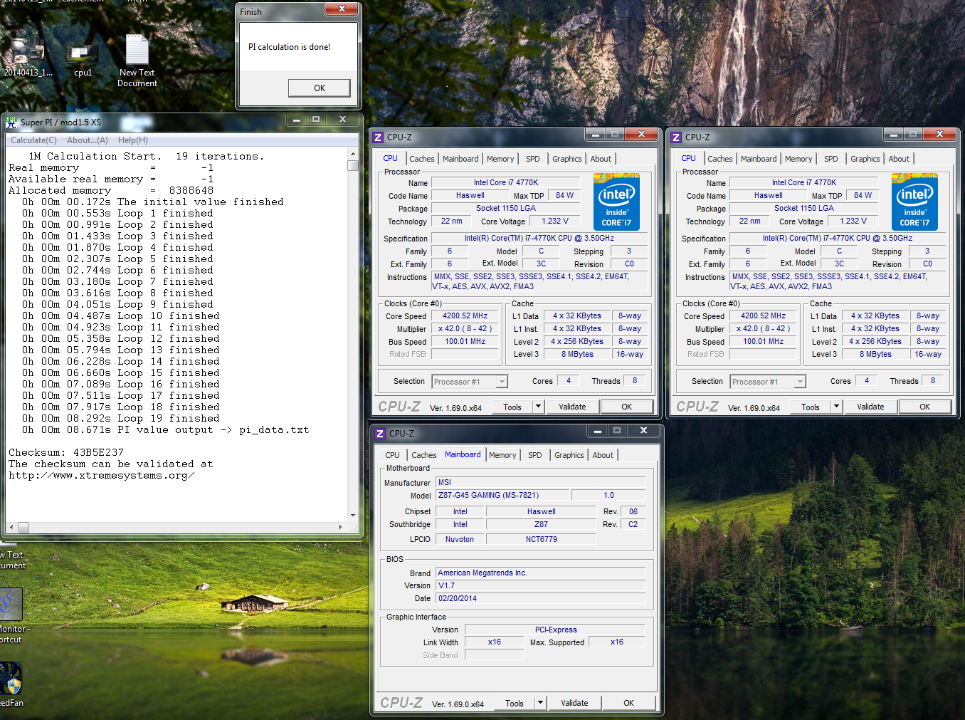Open Calculate menu in Super PI

33,140
